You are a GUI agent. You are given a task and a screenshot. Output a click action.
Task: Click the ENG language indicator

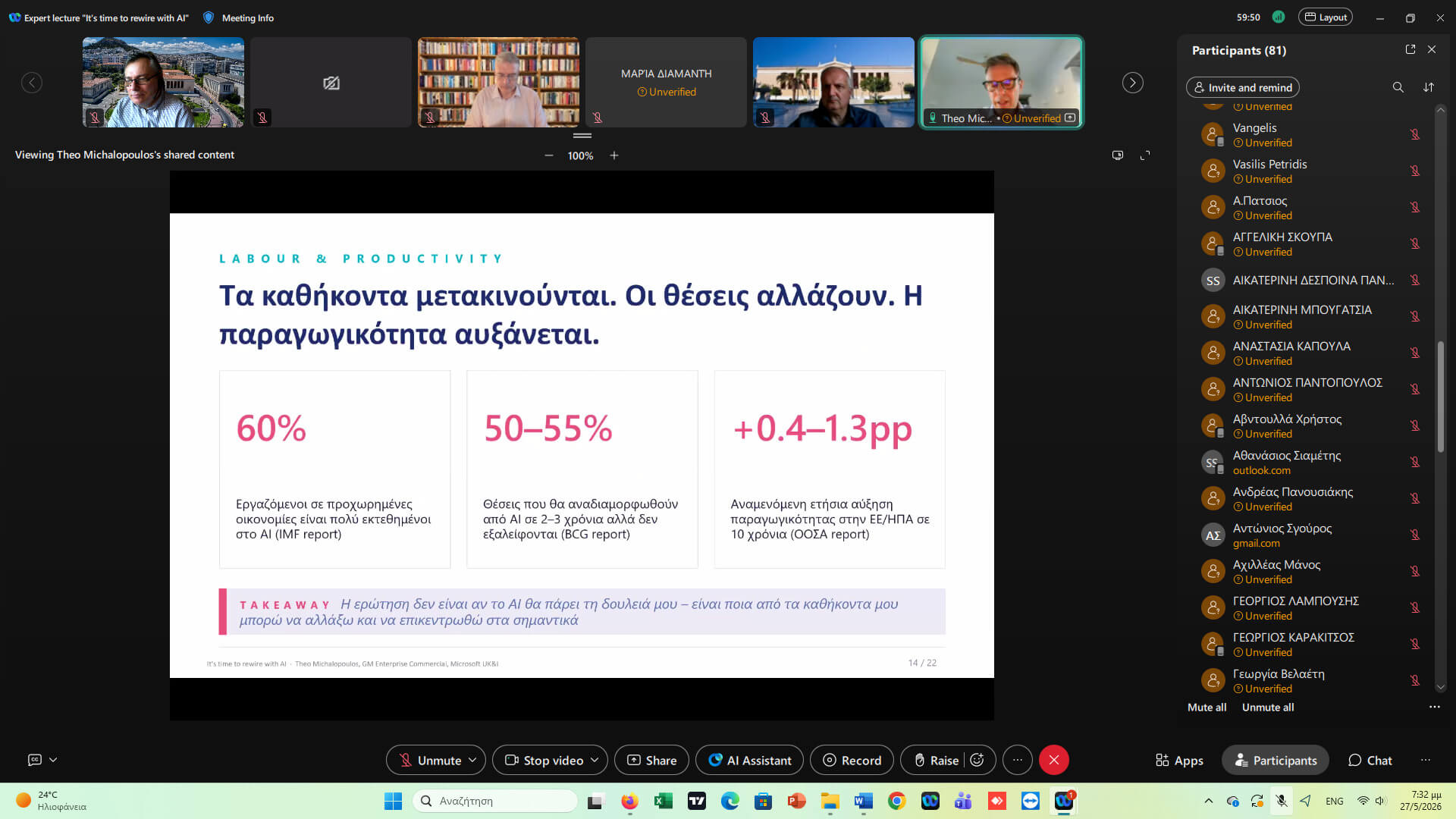click(1335, 801)
